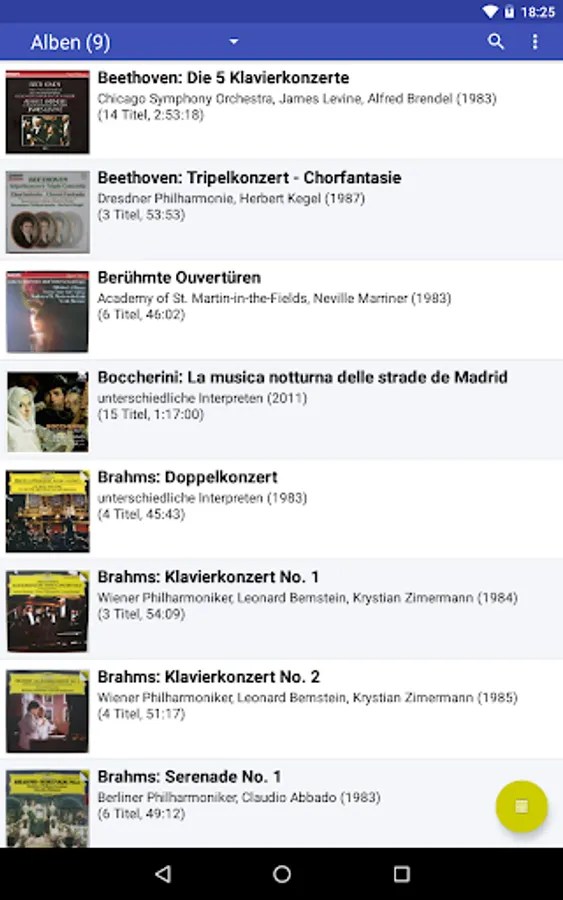Screen dimensions: 563x900
Task: Open Brahms: Serenade No. 1 album
Action: click(281, 804)
